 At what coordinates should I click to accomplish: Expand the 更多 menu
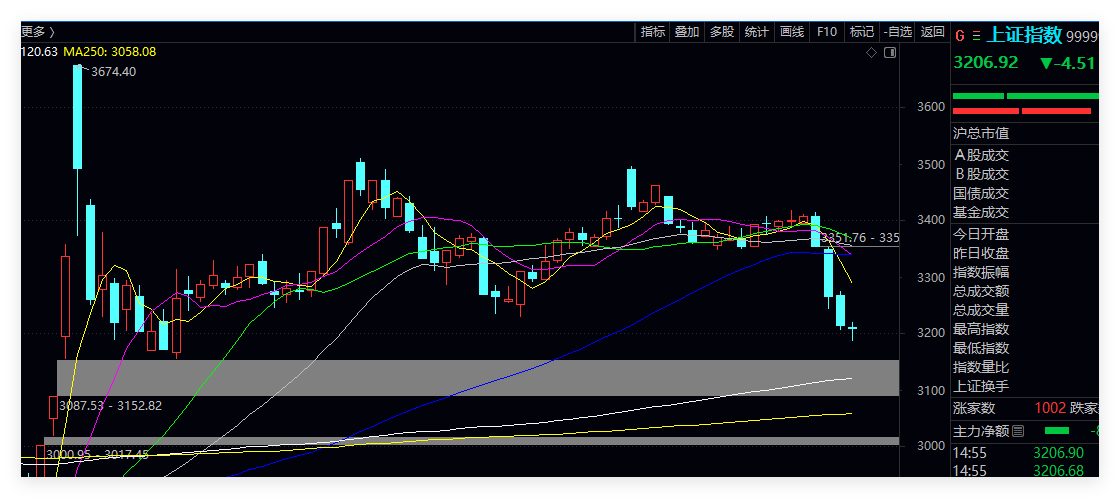(38, 32)
